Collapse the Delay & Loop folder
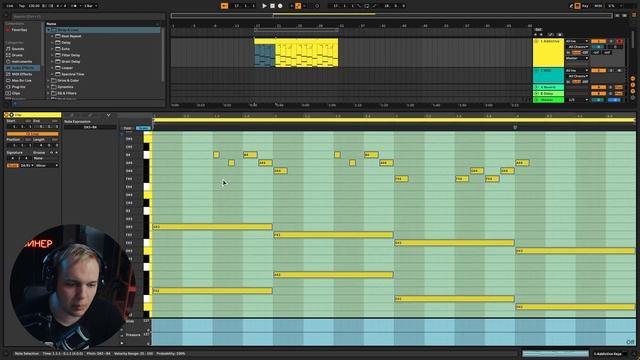This screenshot has width=640, height=360. pos(49,30)
